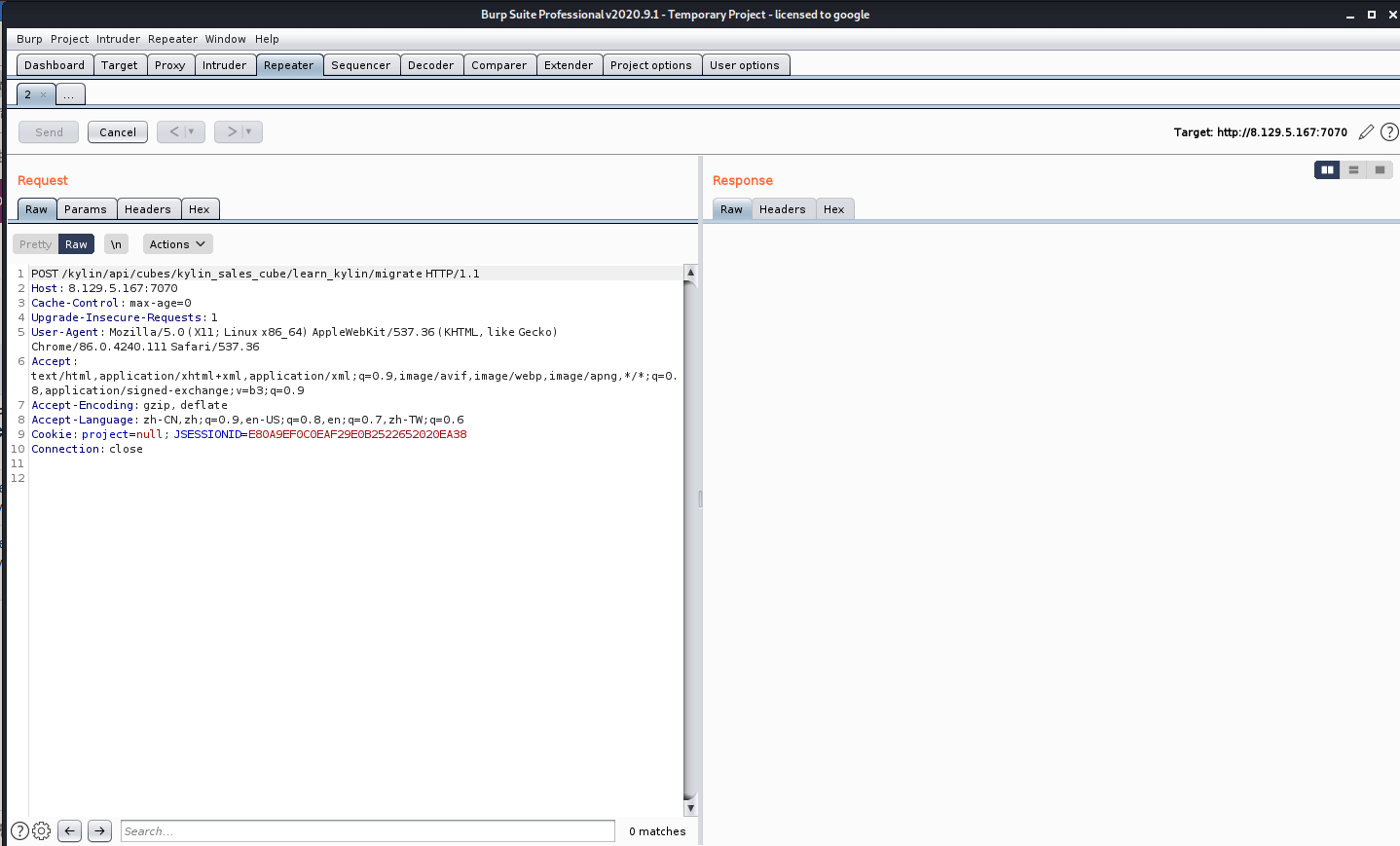Open Repeater help question mark icon
The width and height of the screenshot is (1400, 846).
point(1389,132)
